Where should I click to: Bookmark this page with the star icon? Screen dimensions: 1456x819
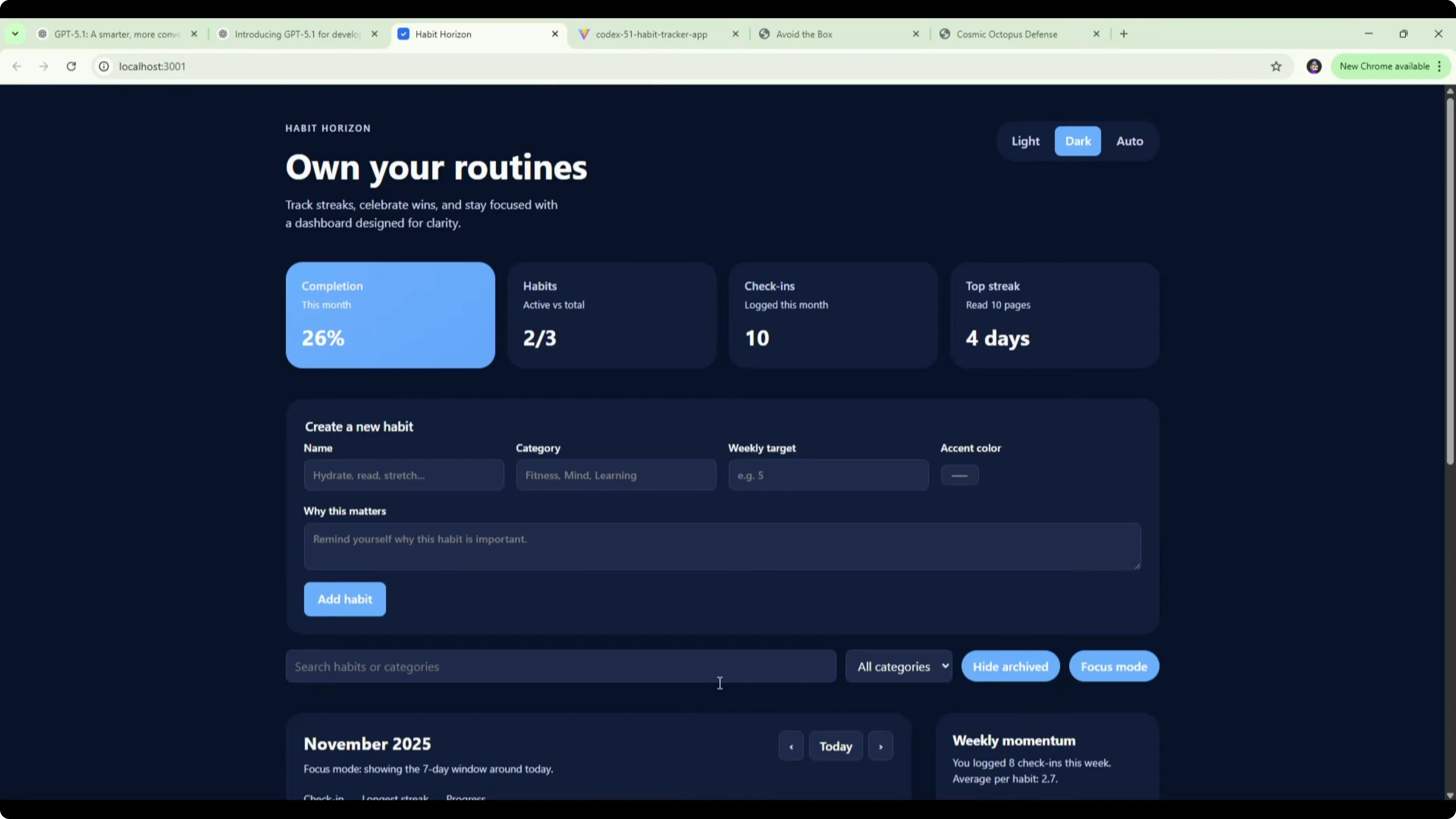point(1276,66)
